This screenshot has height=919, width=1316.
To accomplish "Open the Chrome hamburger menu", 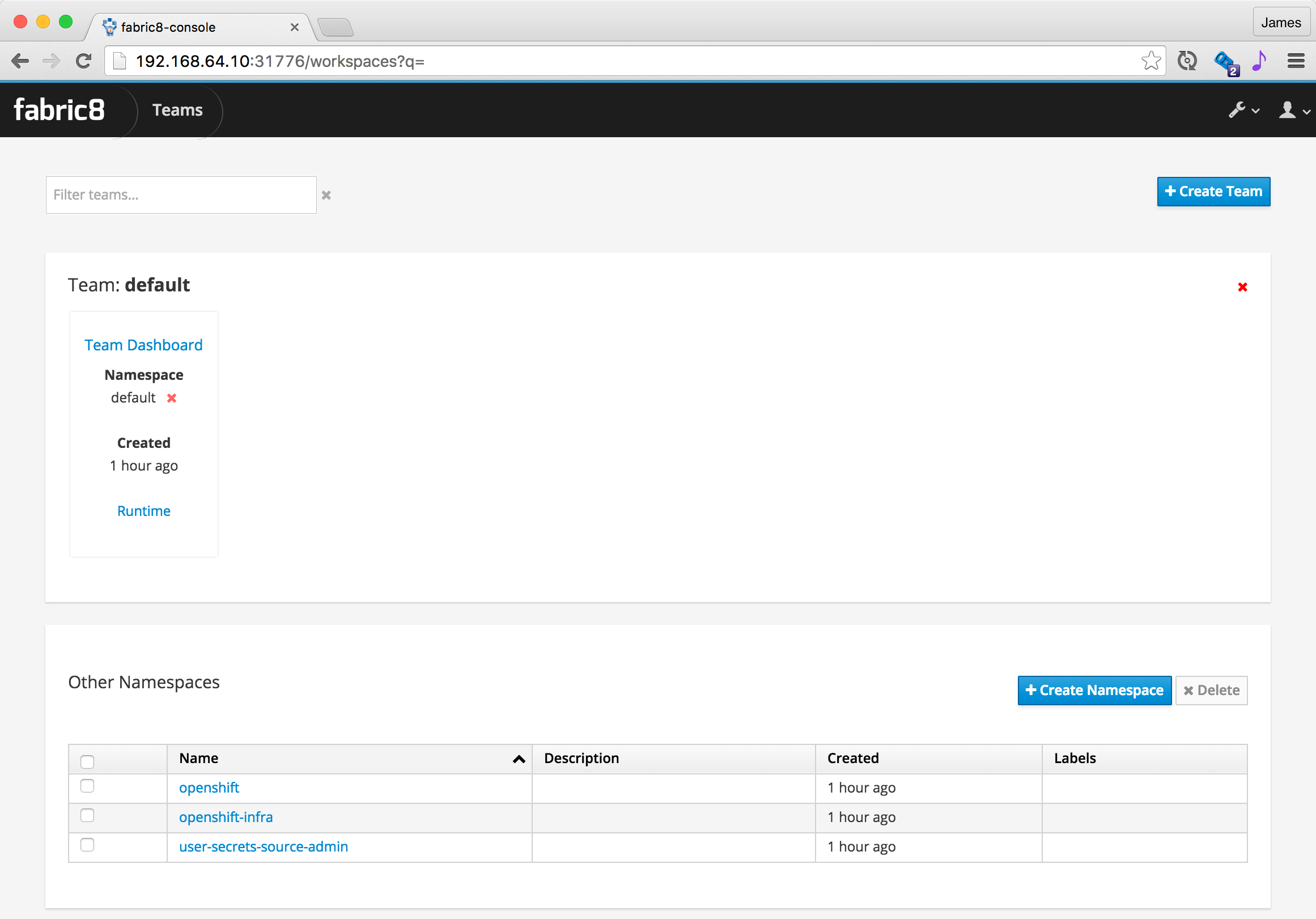I will click(x=1296, y=61).
